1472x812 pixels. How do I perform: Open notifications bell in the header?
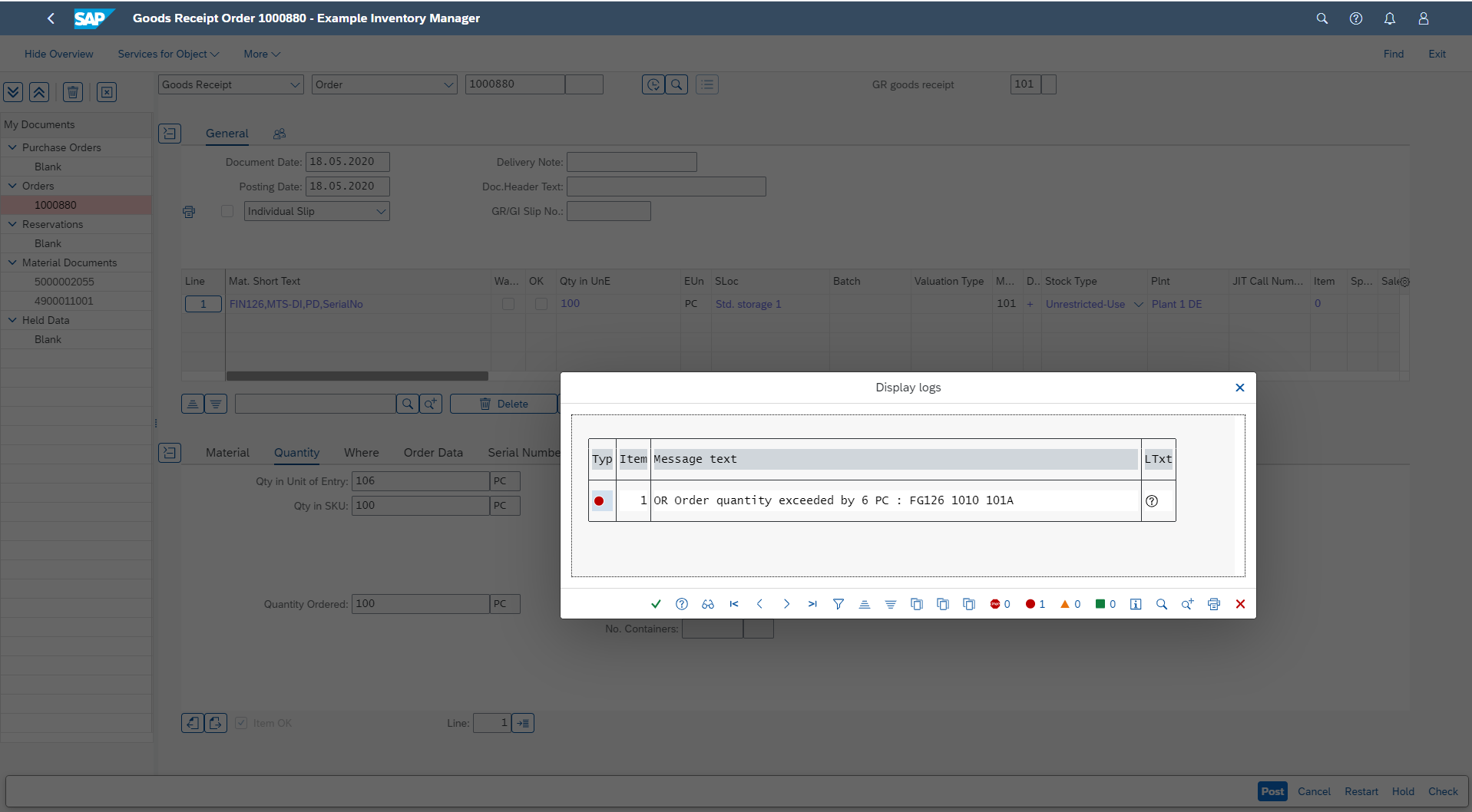point(1390,18)
